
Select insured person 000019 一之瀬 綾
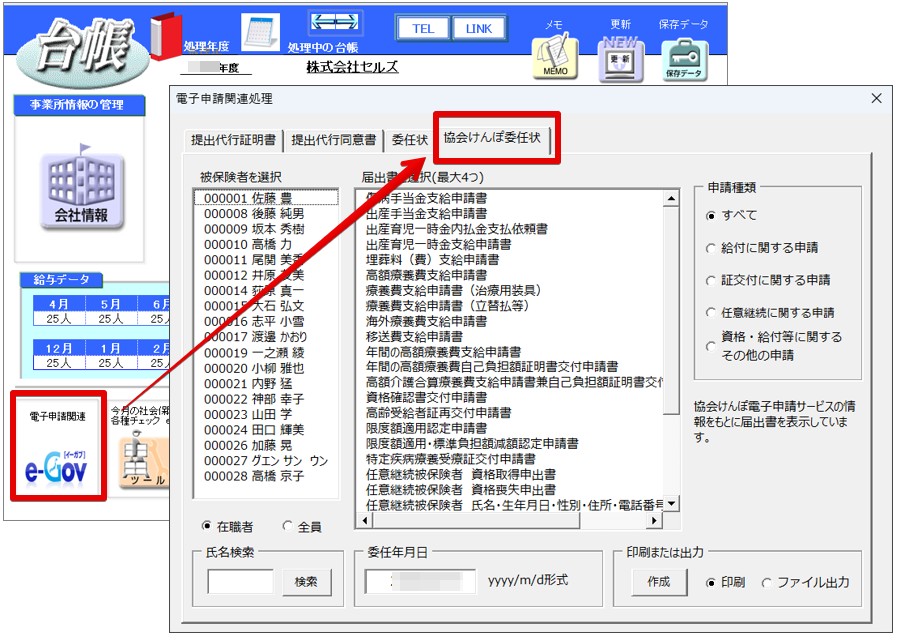(x=266, y=353)
